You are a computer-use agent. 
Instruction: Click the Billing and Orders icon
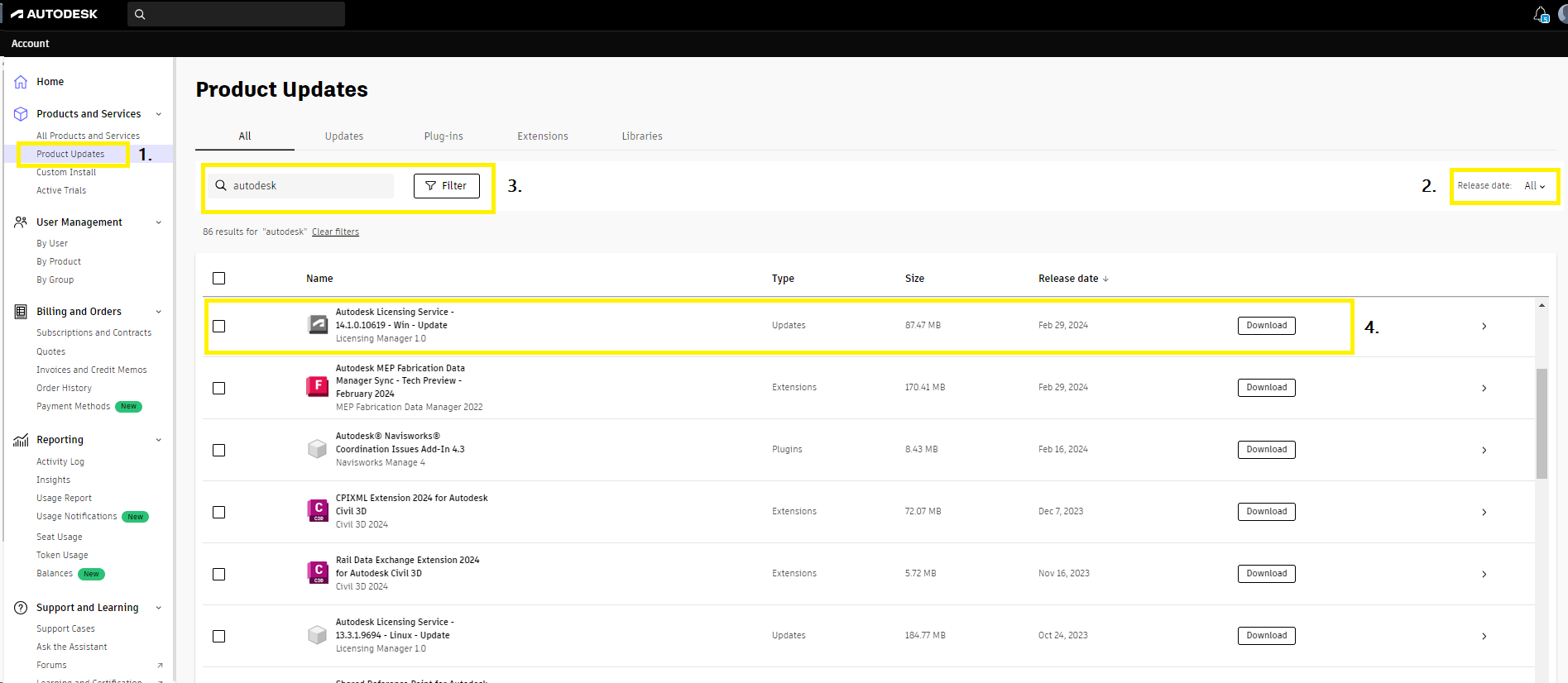pyautogui.click(x=21, y=312)
